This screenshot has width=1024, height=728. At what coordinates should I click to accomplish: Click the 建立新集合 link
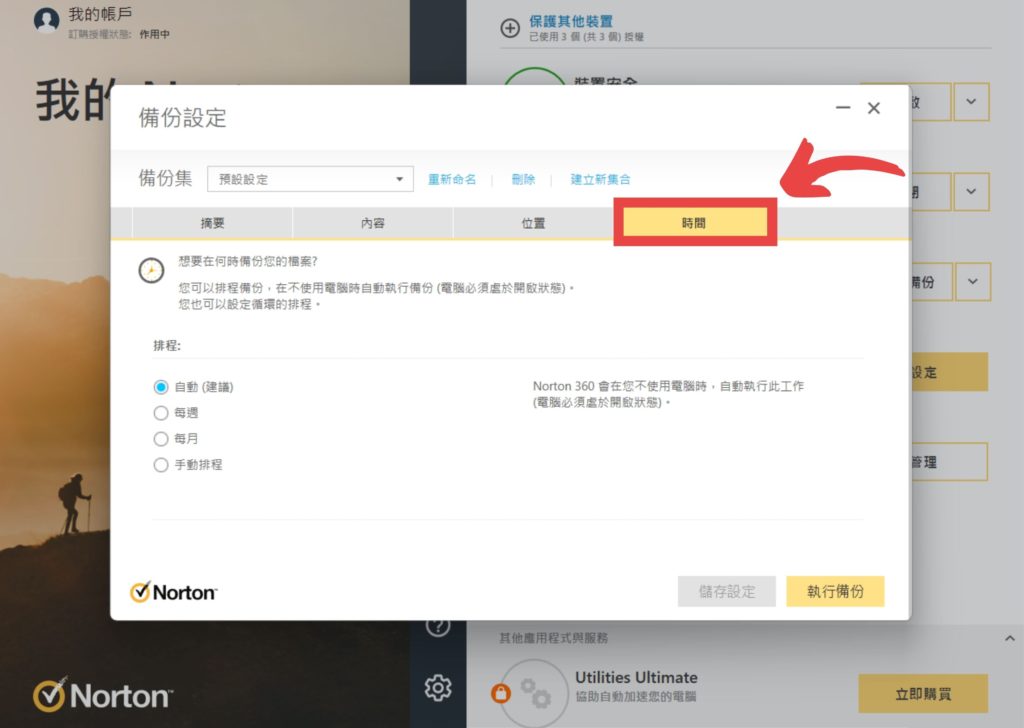[600, 179]
